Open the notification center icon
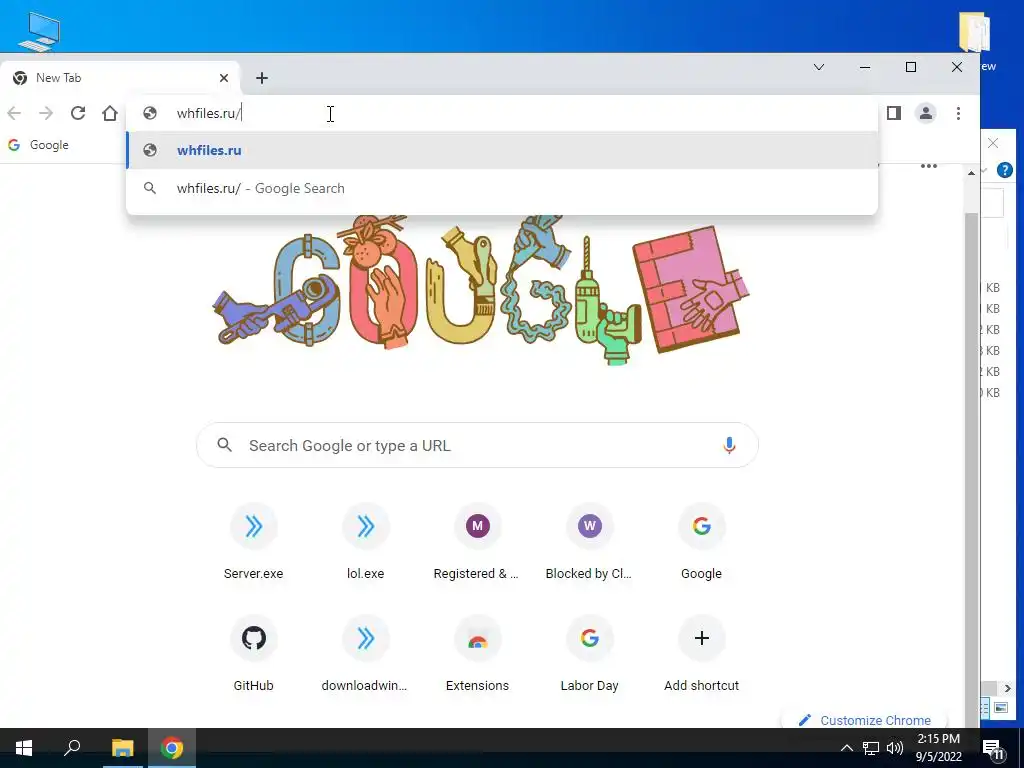This screenshot has width=1024, height=768. (x=993, y=748)
